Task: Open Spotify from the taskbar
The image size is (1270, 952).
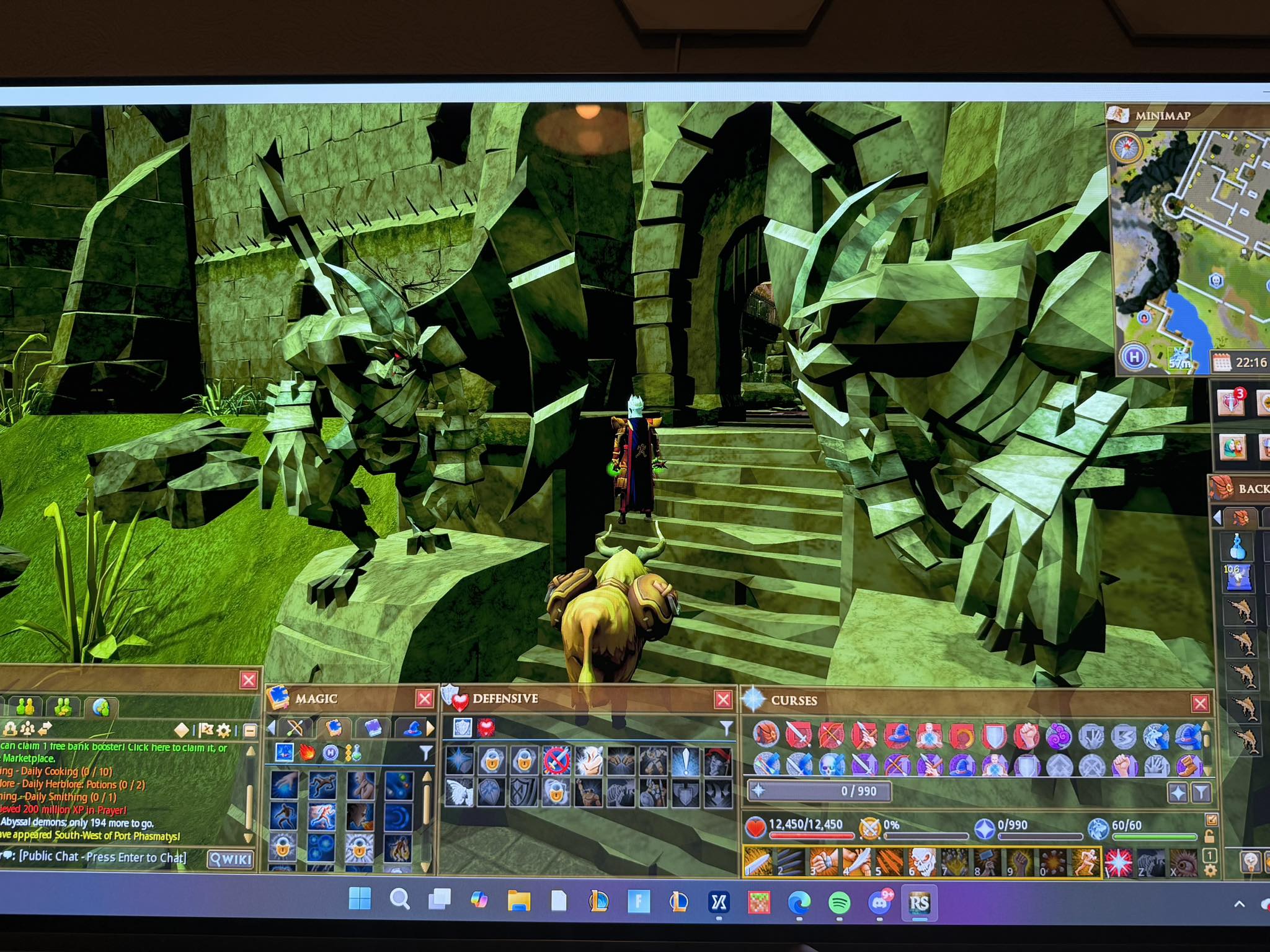Action: click(839, 903)
